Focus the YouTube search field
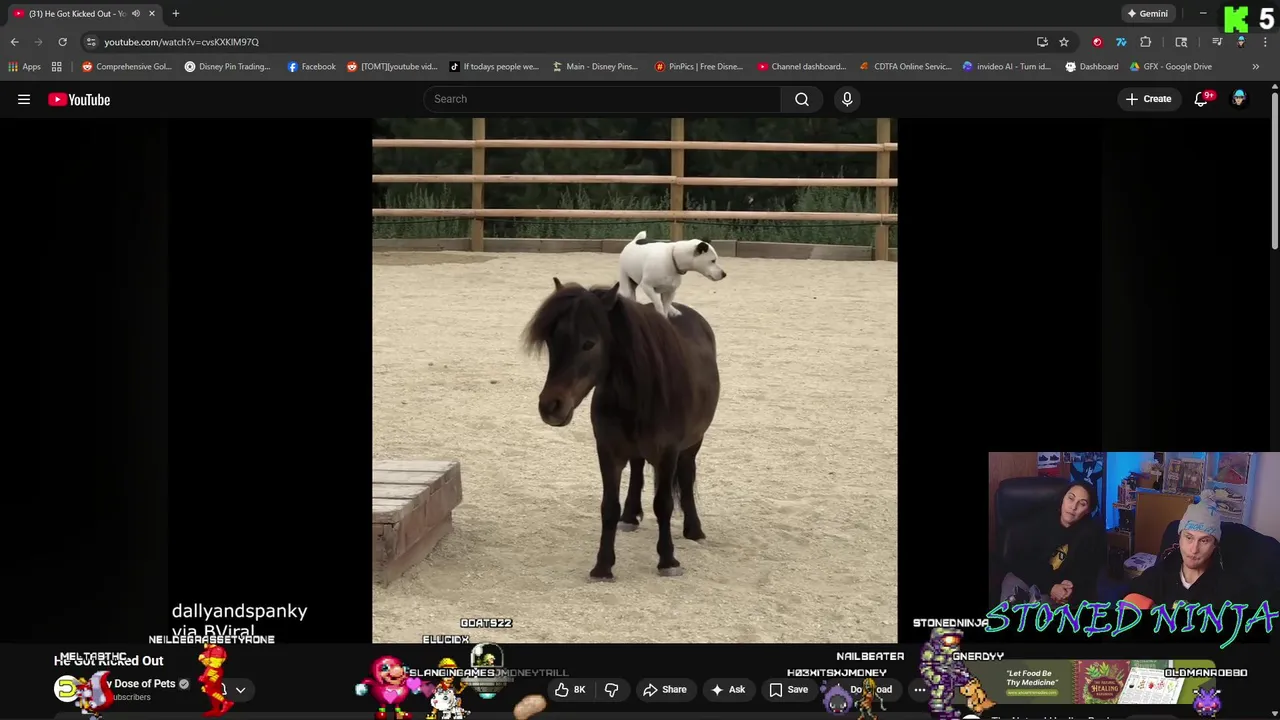The height and width of the screenshot is (720, 1280). click(x=603, y=99)
